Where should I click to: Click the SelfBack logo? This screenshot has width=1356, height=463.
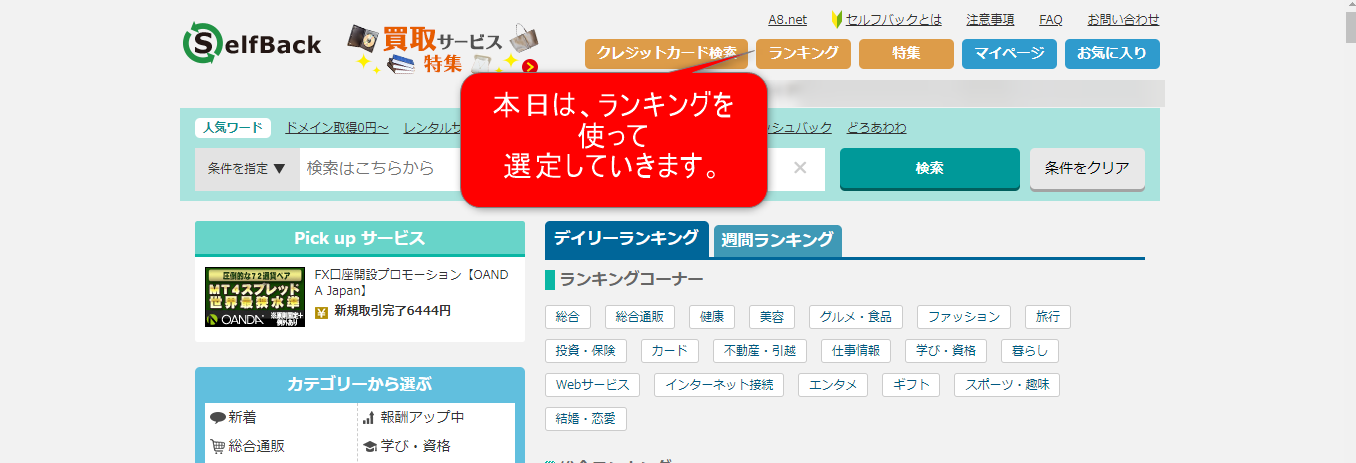click(252, 44)
